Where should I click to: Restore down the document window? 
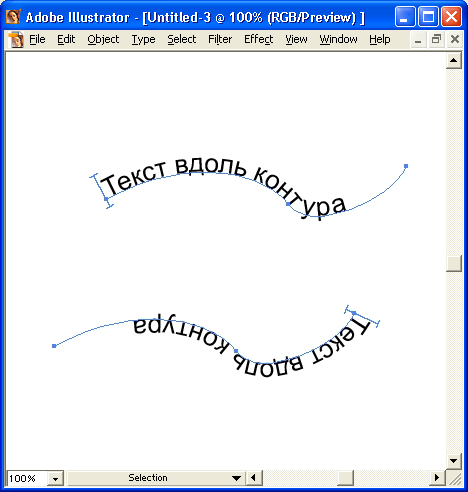[436, 39]
